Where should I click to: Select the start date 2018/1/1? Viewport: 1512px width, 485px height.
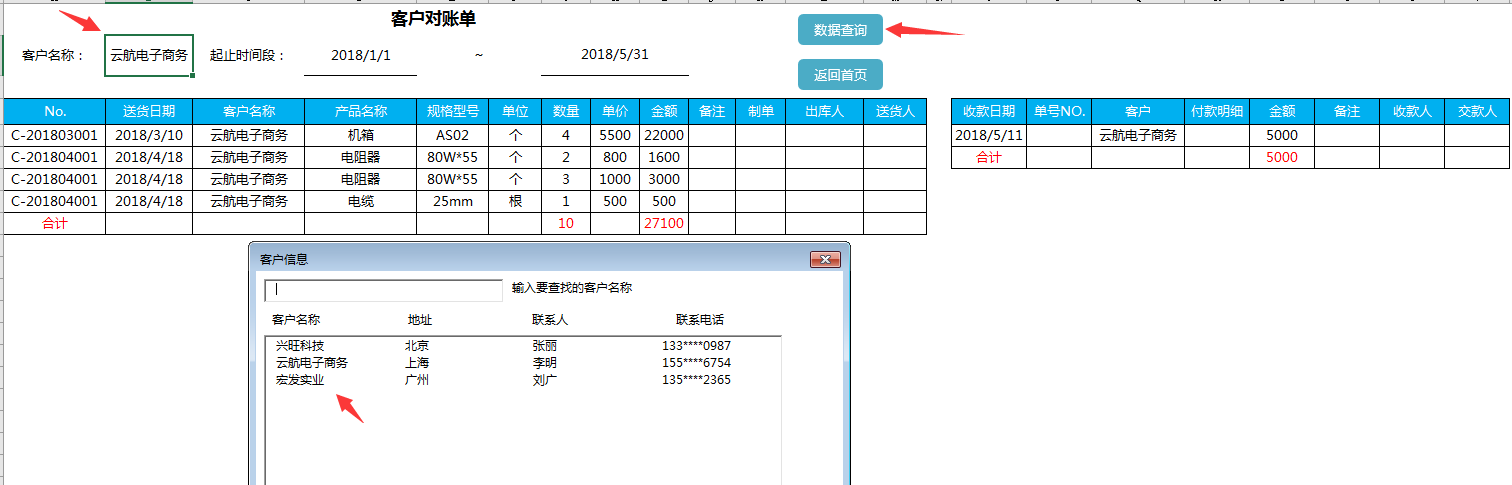click(361, 55)
